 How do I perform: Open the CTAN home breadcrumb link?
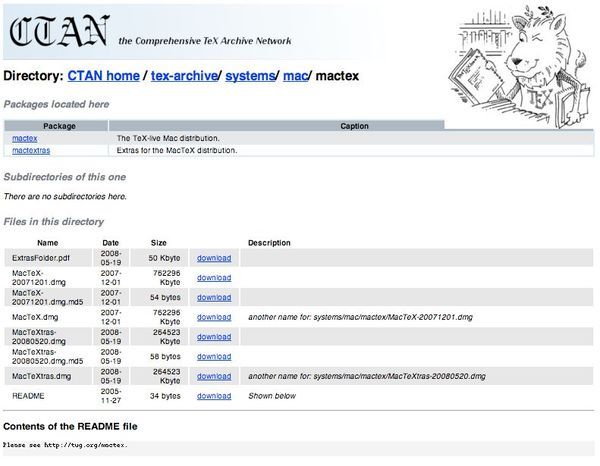[103, 76]
